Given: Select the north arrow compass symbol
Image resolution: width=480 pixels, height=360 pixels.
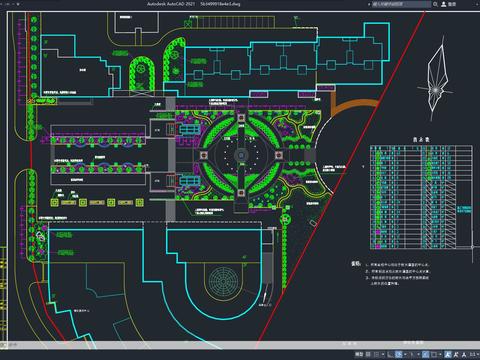Looking at the screenshot, I should (x=435, y=79).
